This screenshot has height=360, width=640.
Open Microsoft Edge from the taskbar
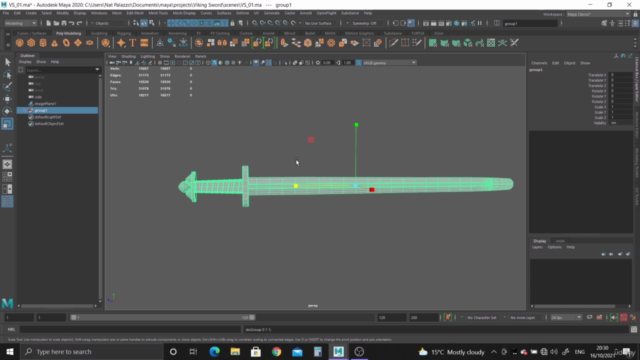[214, 351]
